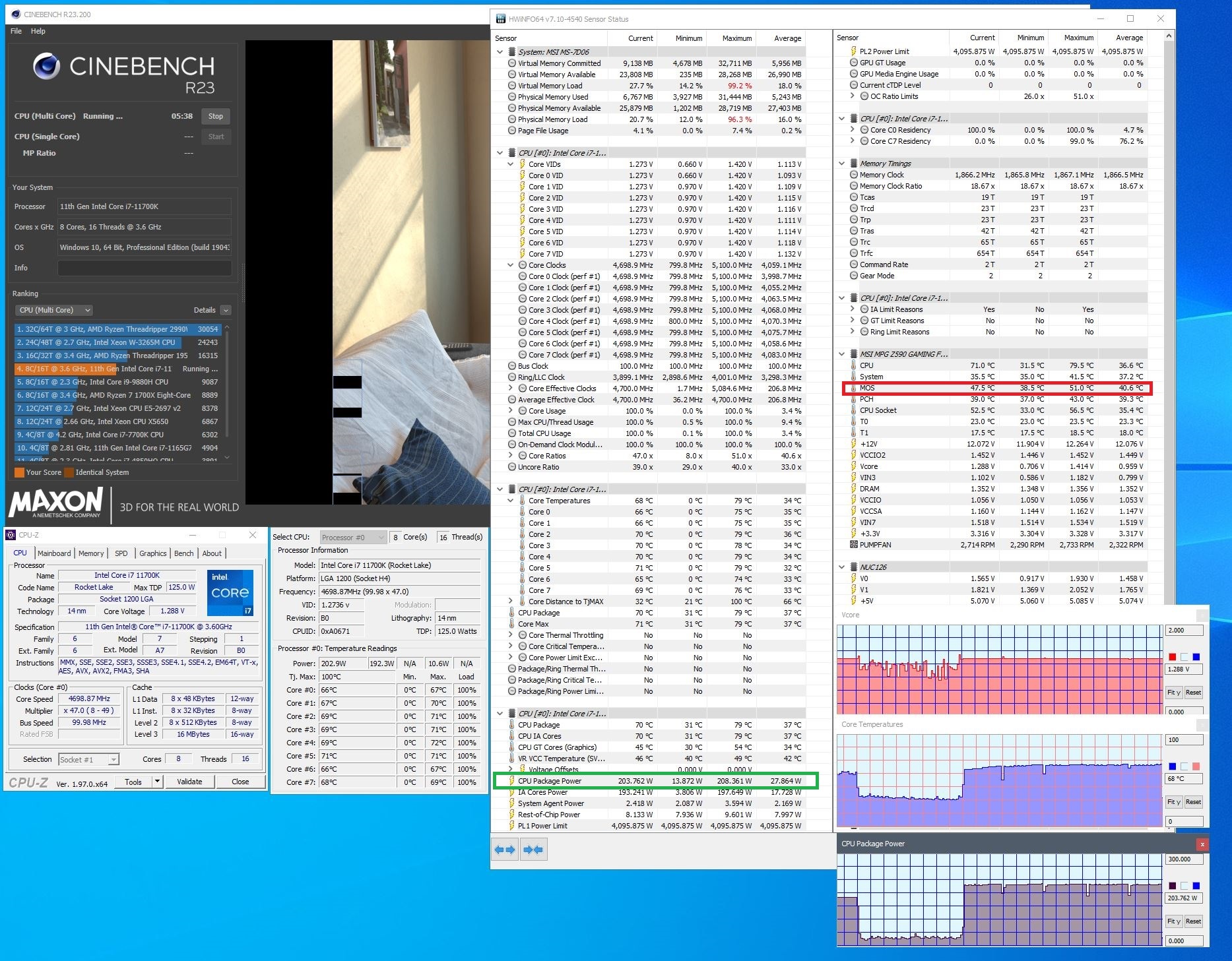Open the CPU (Multi Core) ranking dropdown
This screenshot has height=961, width=1232.
coord(54,310)
